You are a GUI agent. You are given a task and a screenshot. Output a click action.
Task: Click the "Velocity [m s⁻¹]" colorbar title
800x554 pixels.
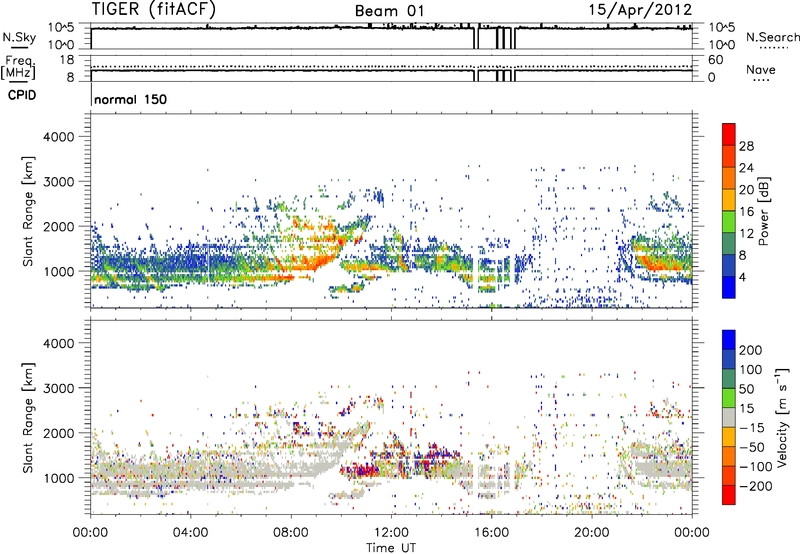click(x=782, y=417)
